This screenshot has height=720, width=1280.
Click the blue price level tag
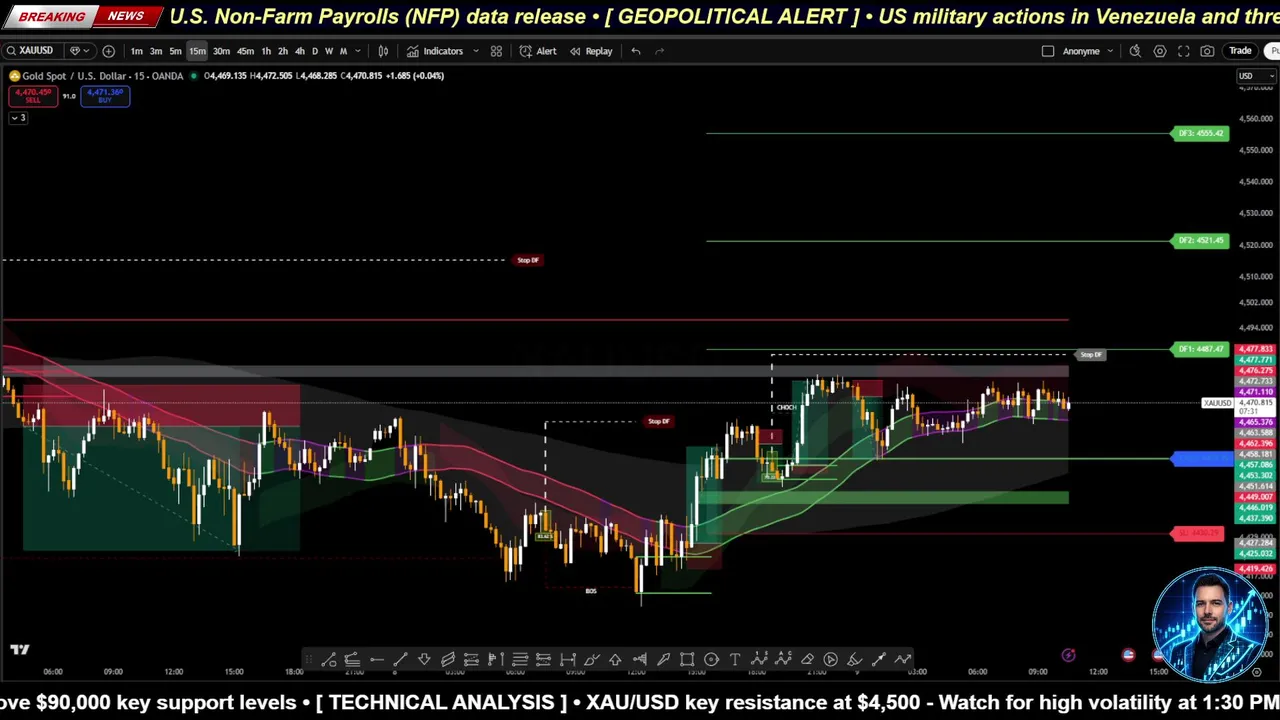1202,459
